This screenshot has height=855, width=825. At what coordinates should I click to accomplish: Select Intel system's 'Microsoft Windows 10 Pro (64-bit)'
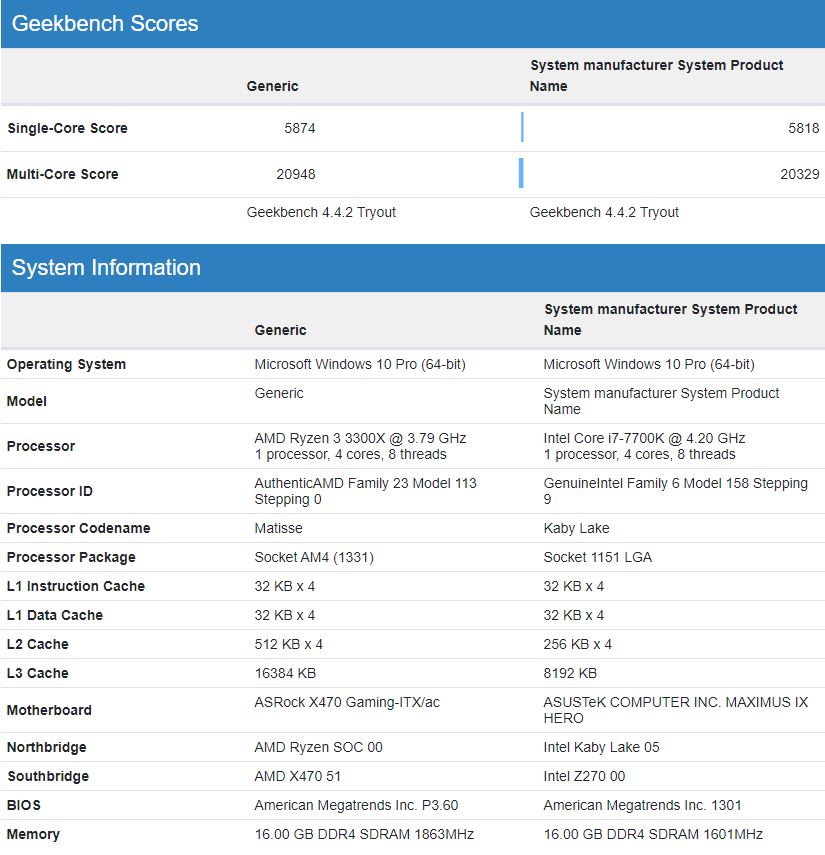pyautogui.click(x=649, y=364)
